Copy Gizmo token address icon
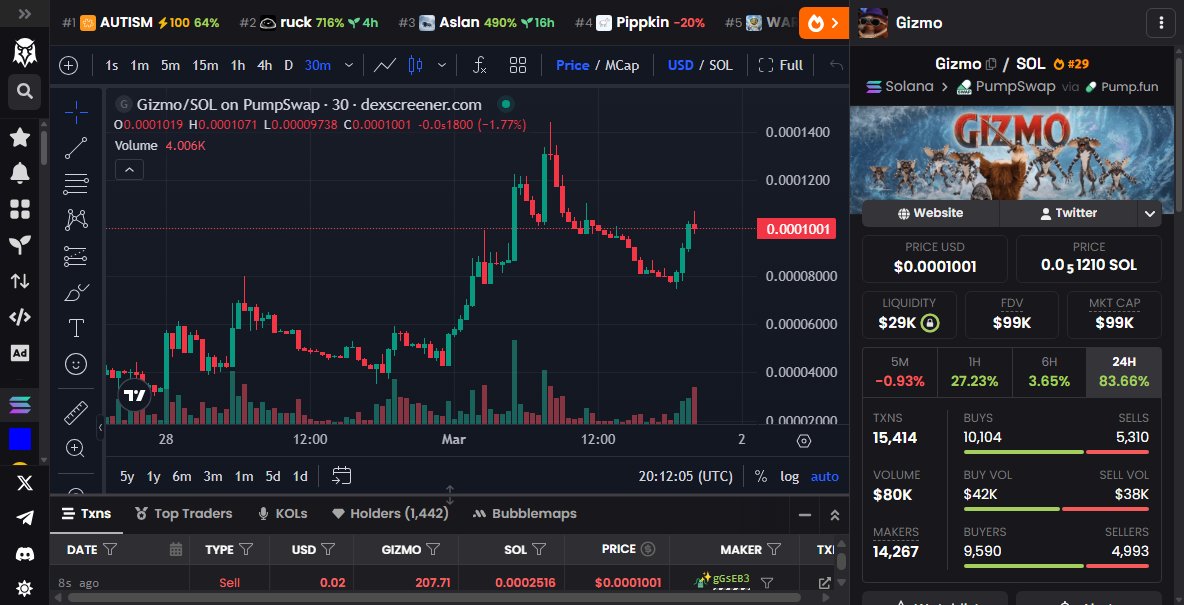The image size is (1184, 605). tap(991, 64)
